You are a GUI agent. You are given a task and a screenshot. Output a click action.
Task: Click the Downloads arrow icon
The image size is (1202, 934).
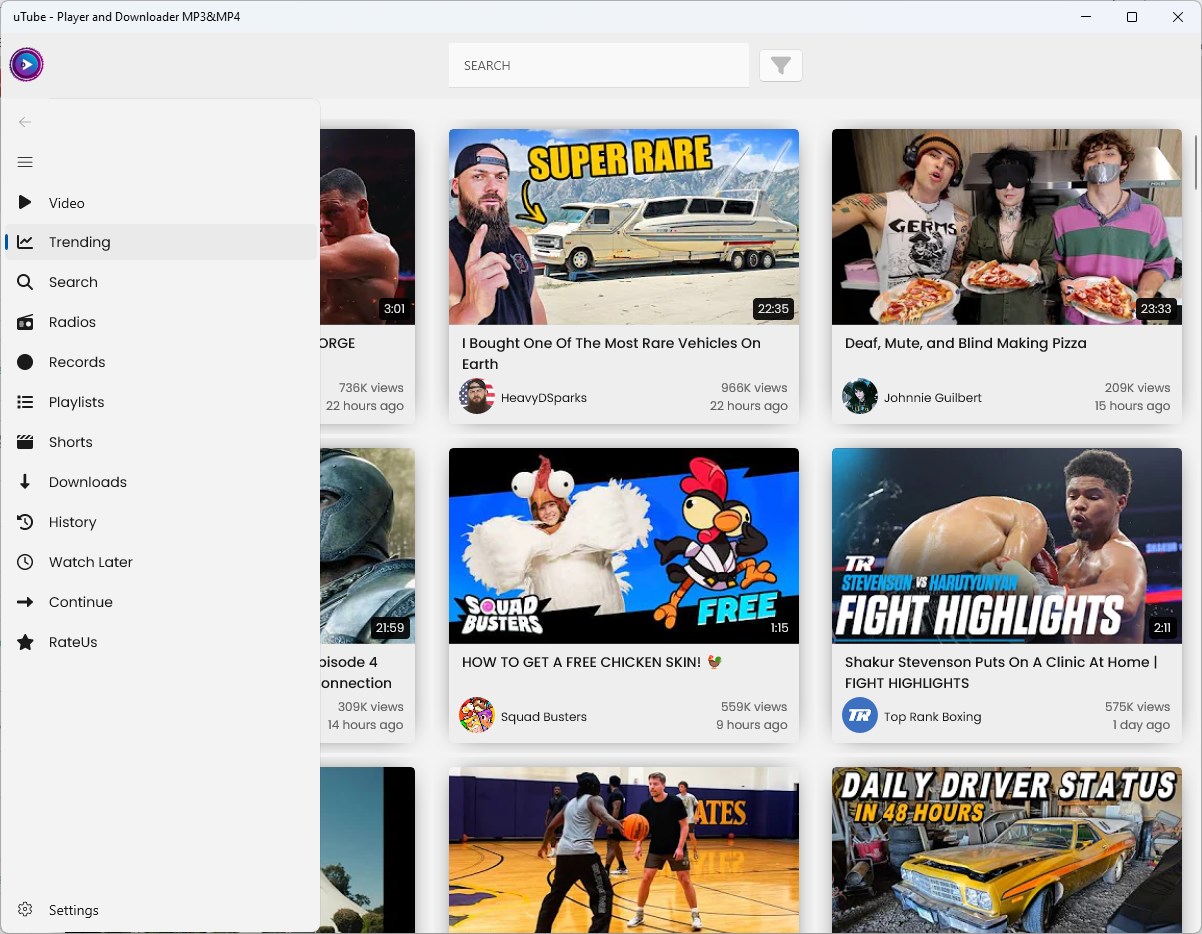(25, 482)
